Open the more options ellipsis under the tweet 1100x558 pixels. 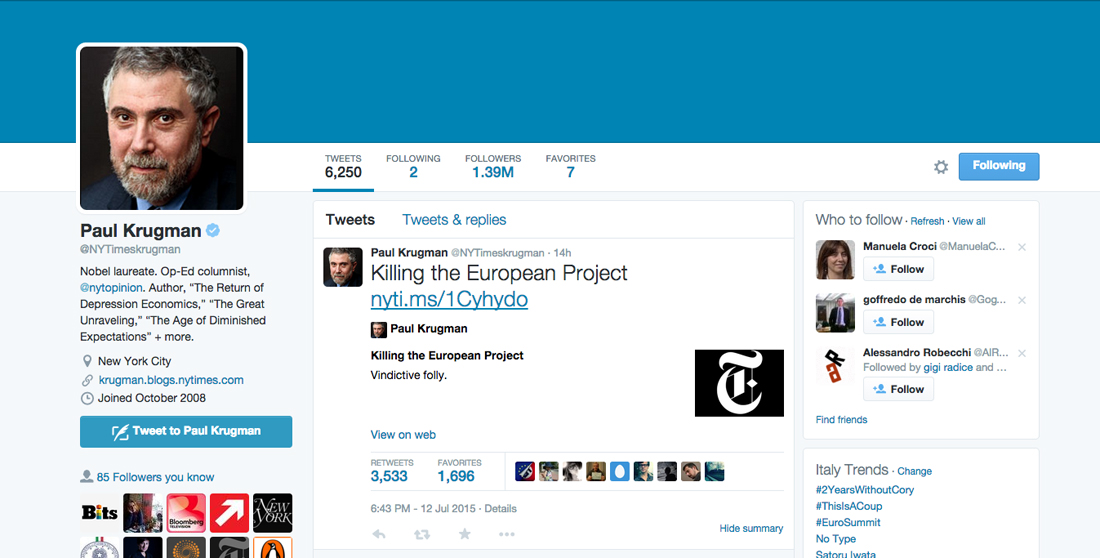click(507, 534)
